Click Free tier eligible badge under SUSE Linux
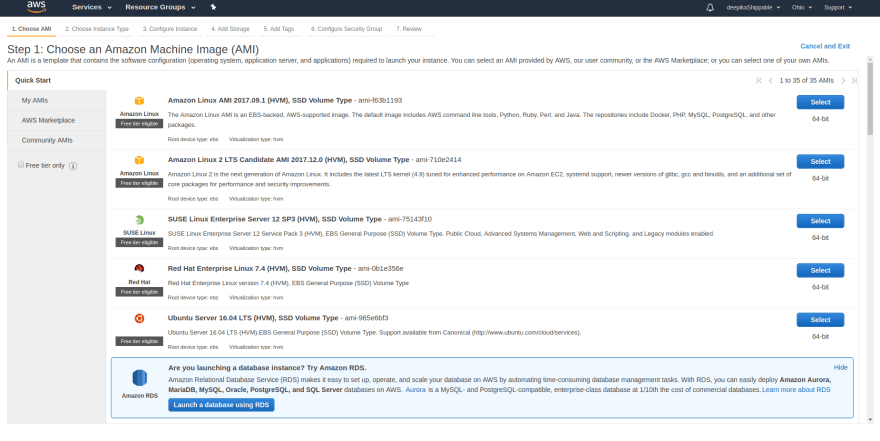Viewport: 880px width, 441px height. click(x=139, y=243)
